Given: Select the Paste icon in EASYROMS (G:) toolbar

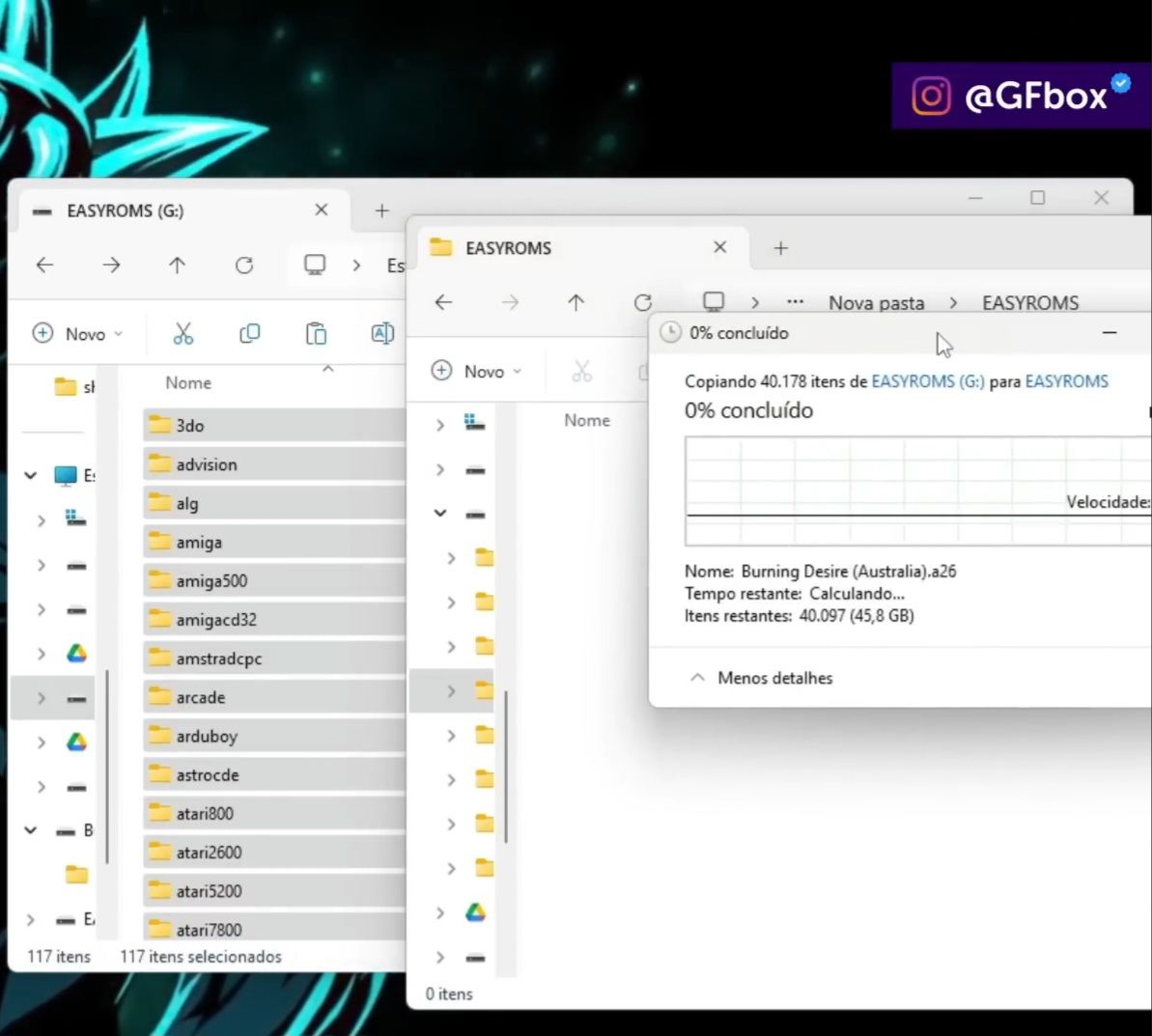Looking at the screenshot, I should click(x=316, y=333).
